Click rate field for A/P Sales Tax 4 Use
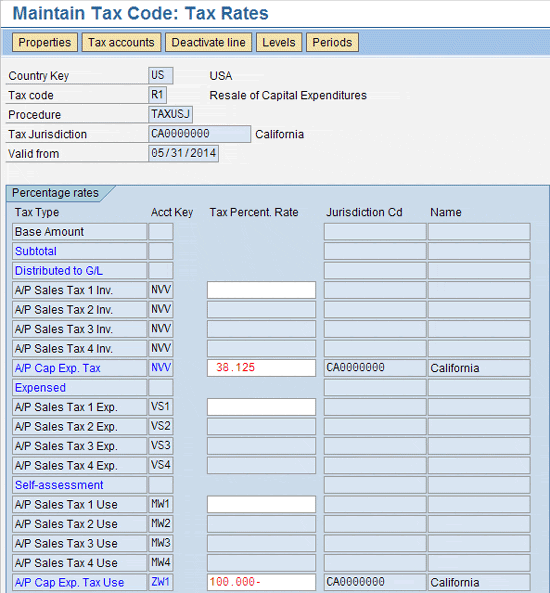The width and height of the screenshot is (550, 593). pyautogui.click(x=261, y=563)
